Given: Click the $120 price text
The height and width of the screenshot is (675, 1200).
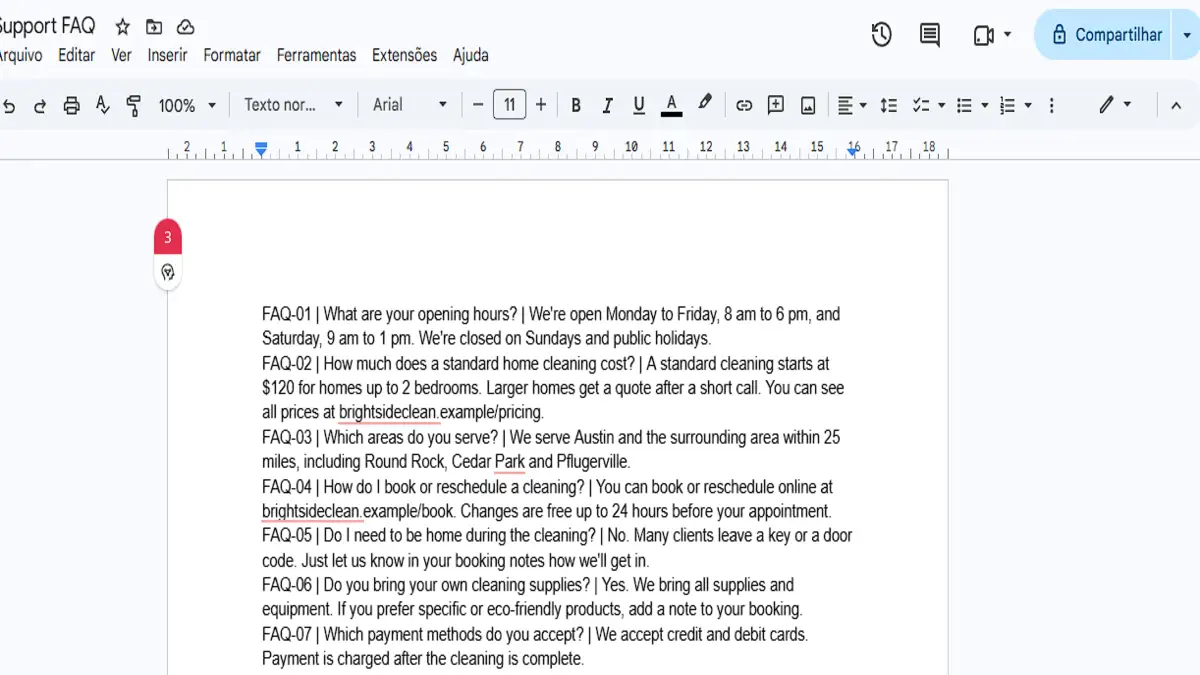Looking at the screenshot, I should pyautogui.click(x=279, y=388).
